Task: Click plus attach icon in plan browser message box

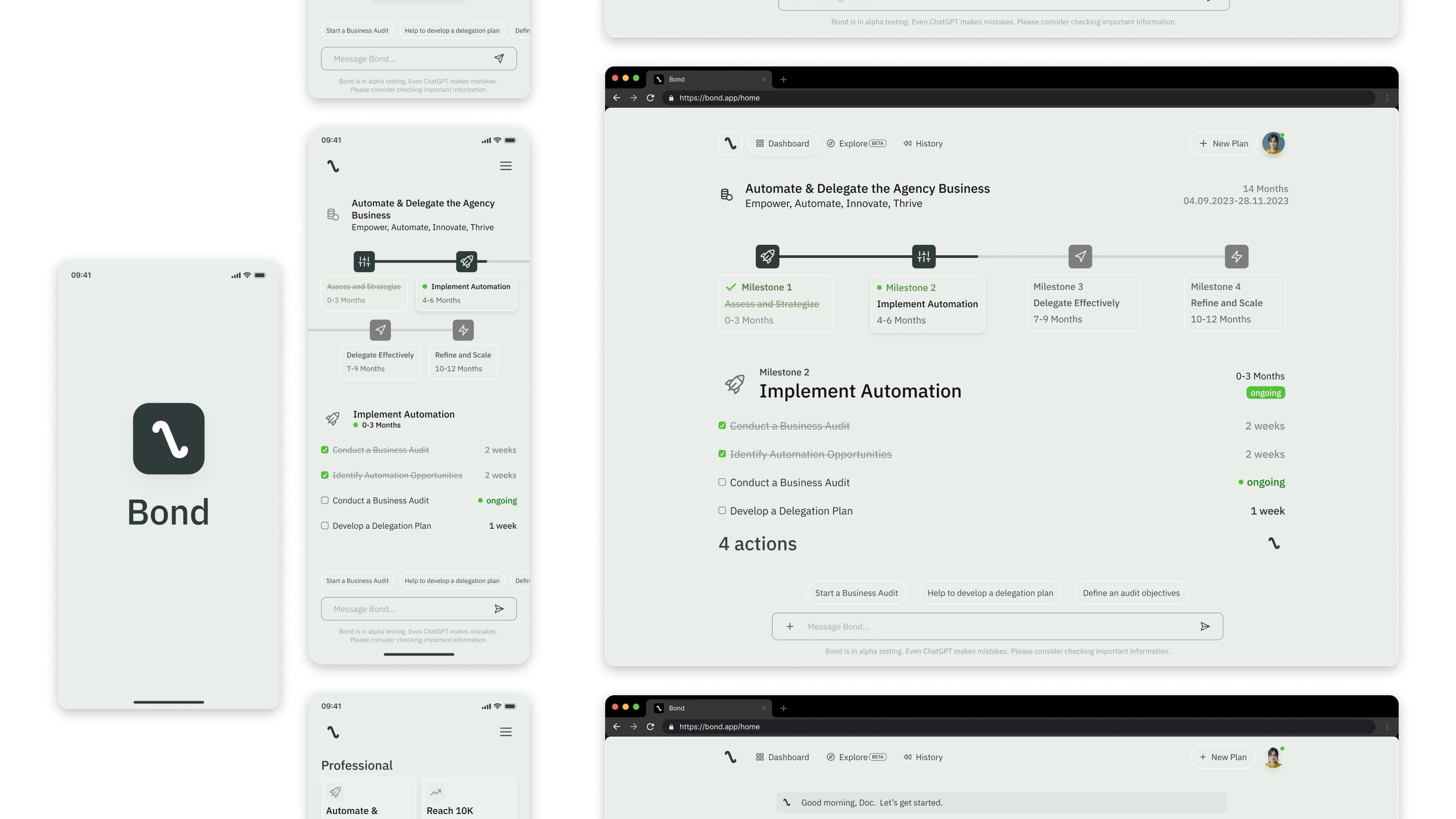Action: tap(789, 626)
